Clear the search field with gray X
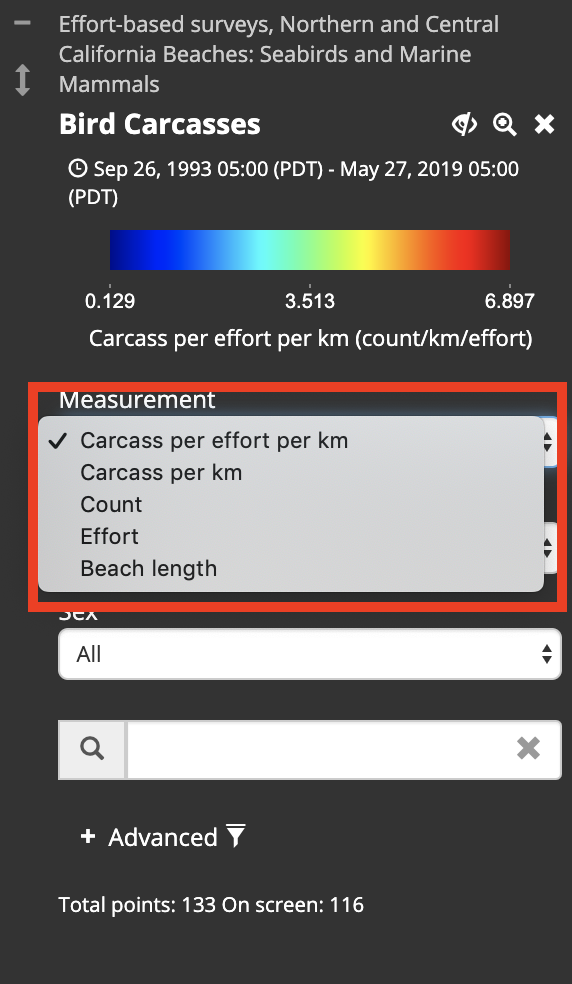The height and width of the screenshot is (984, 572). coord(528,748)
